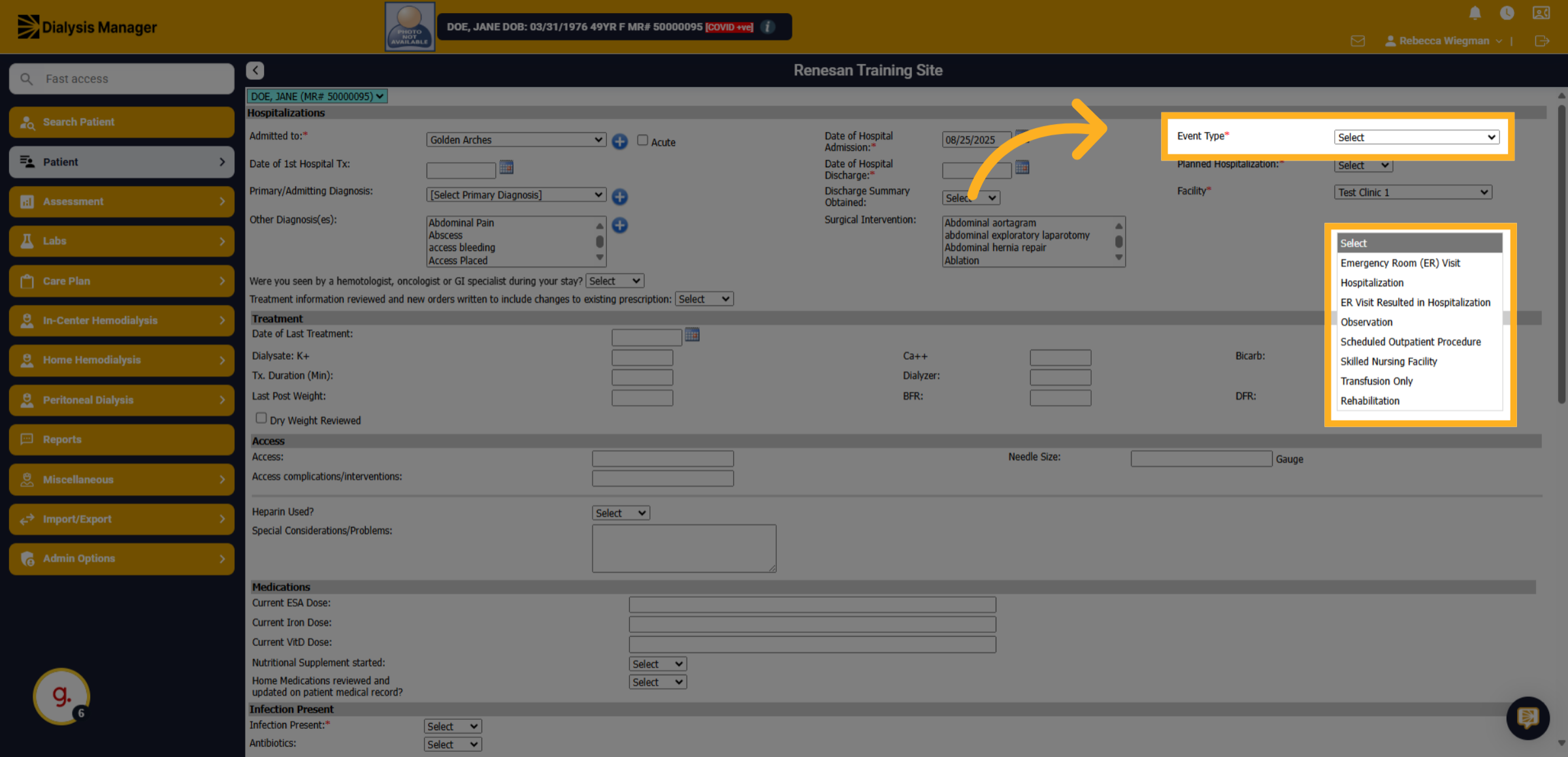Choose Transfusion Only option
Viewport: 1568px width, 757px height.
pos(1420,381)
